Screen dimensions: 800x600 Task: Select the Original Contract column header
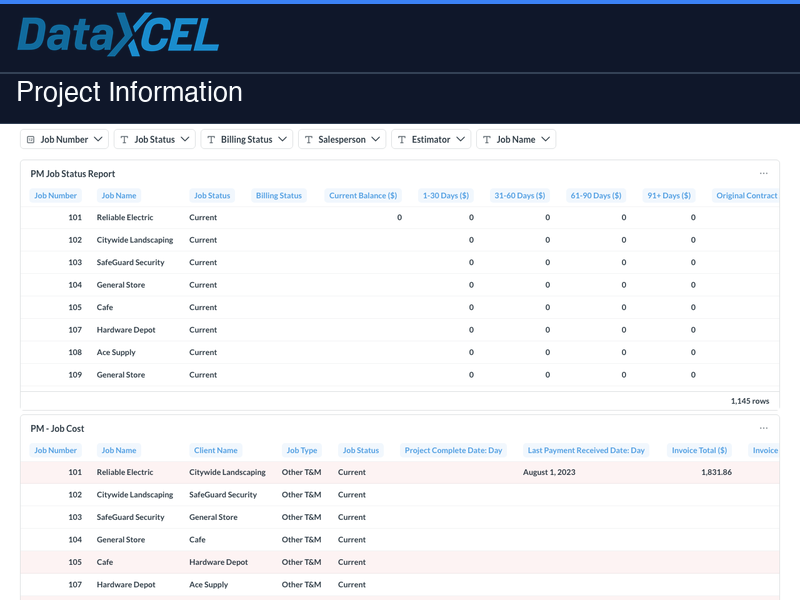[x=745, y=195]
